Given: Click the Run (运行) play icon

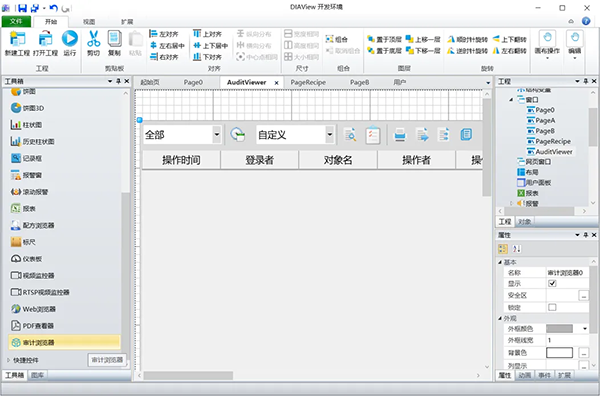Looking at the screenshot, I should point(70,39).
